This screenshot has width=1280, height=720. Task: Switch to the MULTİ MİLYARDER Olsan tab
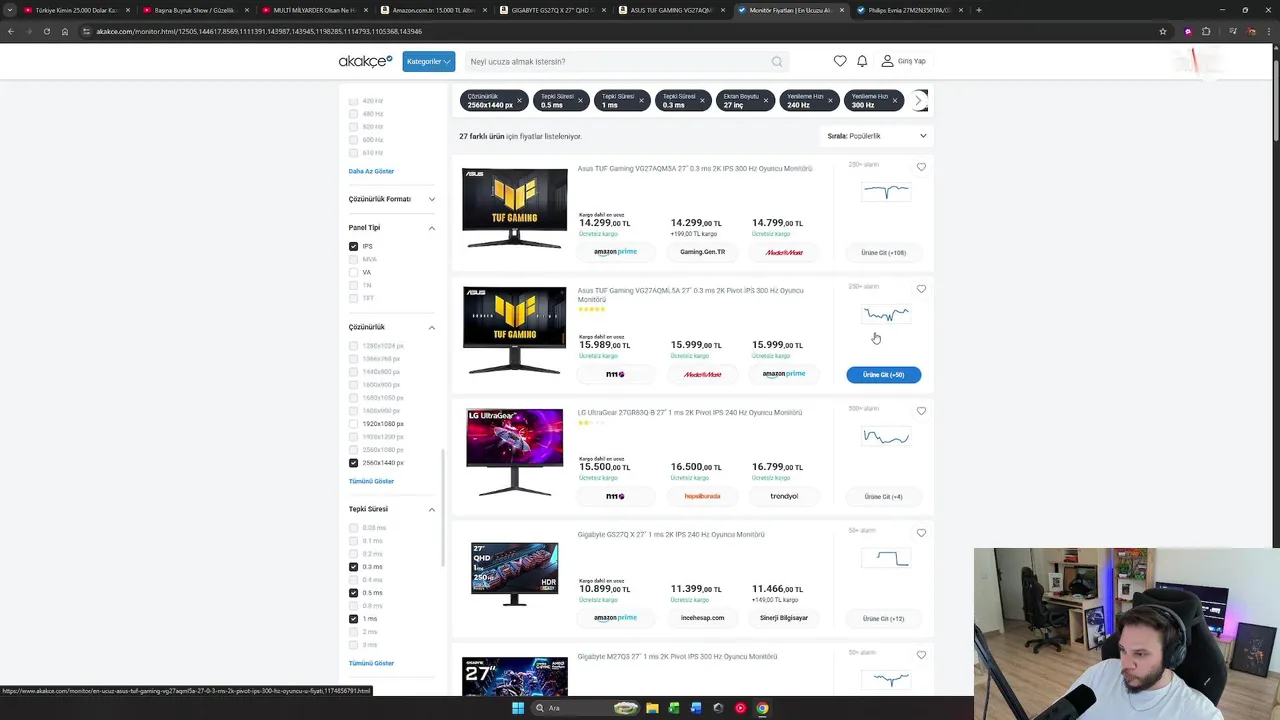pyautogui.click(x=314, y=10)
